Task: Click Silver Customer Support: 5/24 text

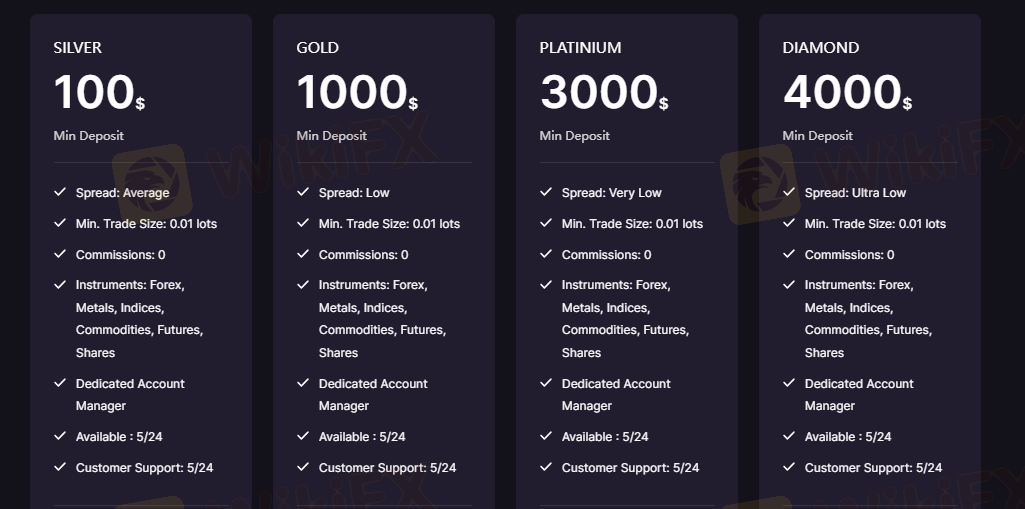Action: [x=145, y=467]
